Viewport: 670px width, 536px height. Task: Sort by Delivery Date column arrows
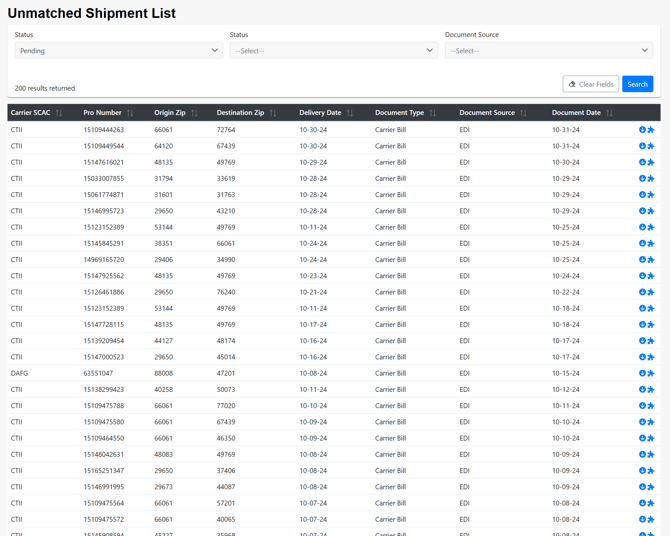[x=350, y=113]
